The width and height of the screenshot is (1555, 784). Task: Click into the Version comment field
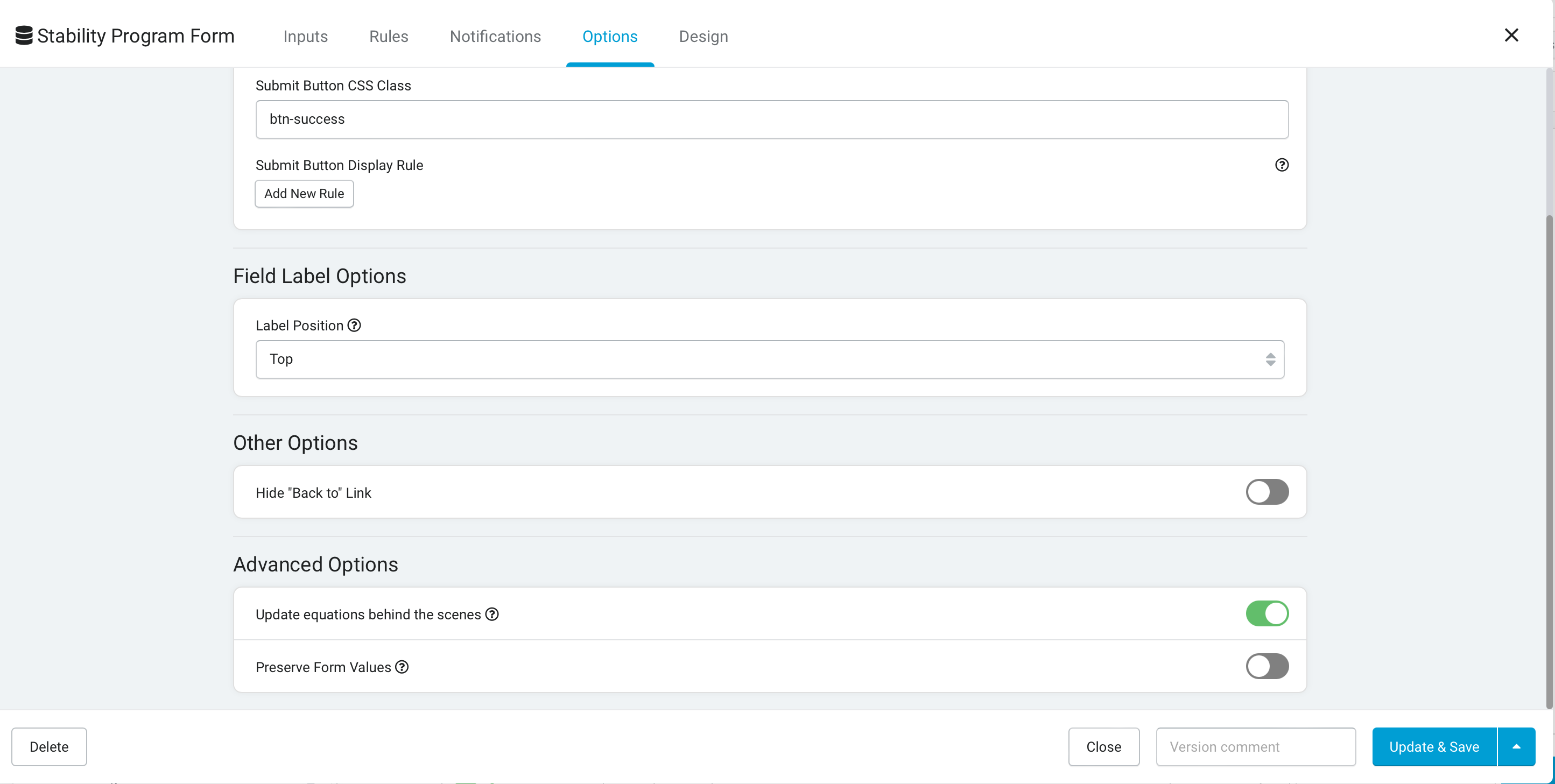tap(1256, 746)
